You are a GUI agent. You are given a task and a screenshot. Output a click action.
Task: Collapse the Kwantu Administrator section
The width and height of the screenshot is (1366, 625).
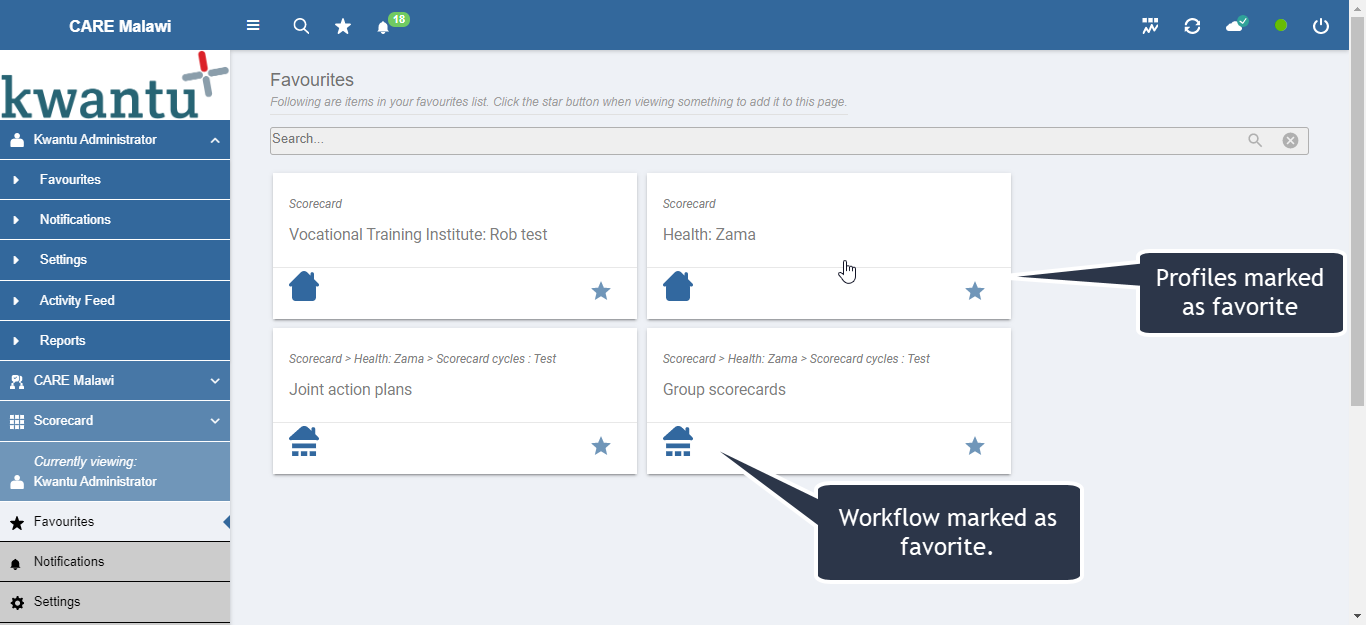coord(115,140)
